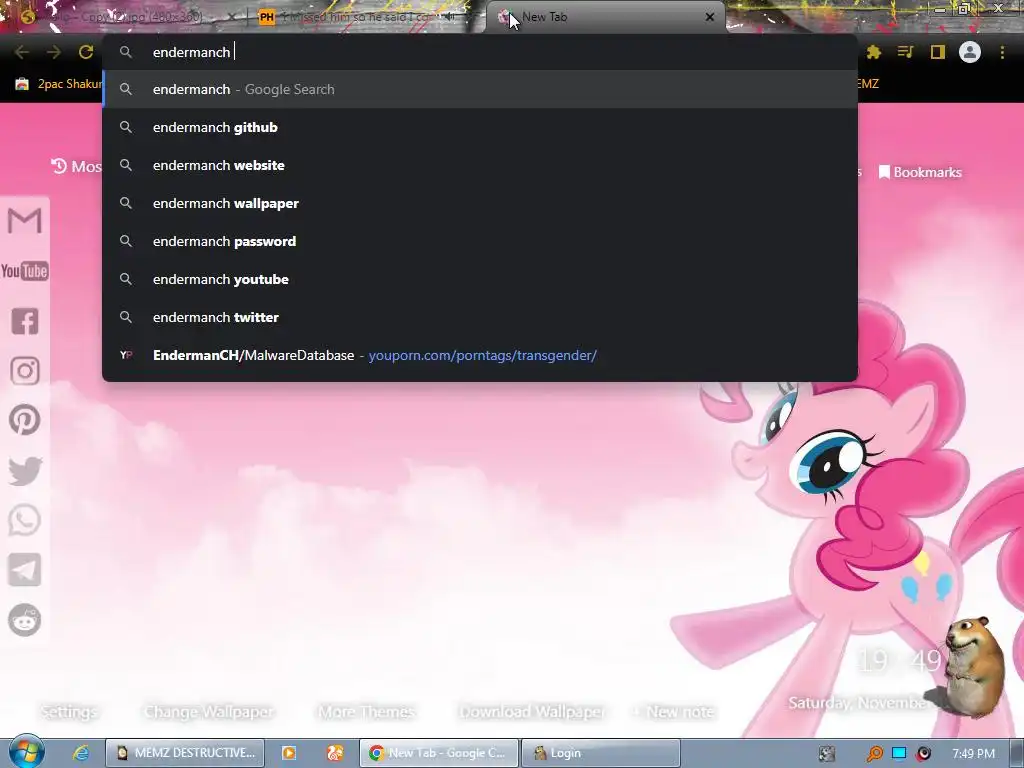Viewport: 1024px width, 768px height.
Task: Open the 2pac Shakur bookmark
Action: coord(59,84)
